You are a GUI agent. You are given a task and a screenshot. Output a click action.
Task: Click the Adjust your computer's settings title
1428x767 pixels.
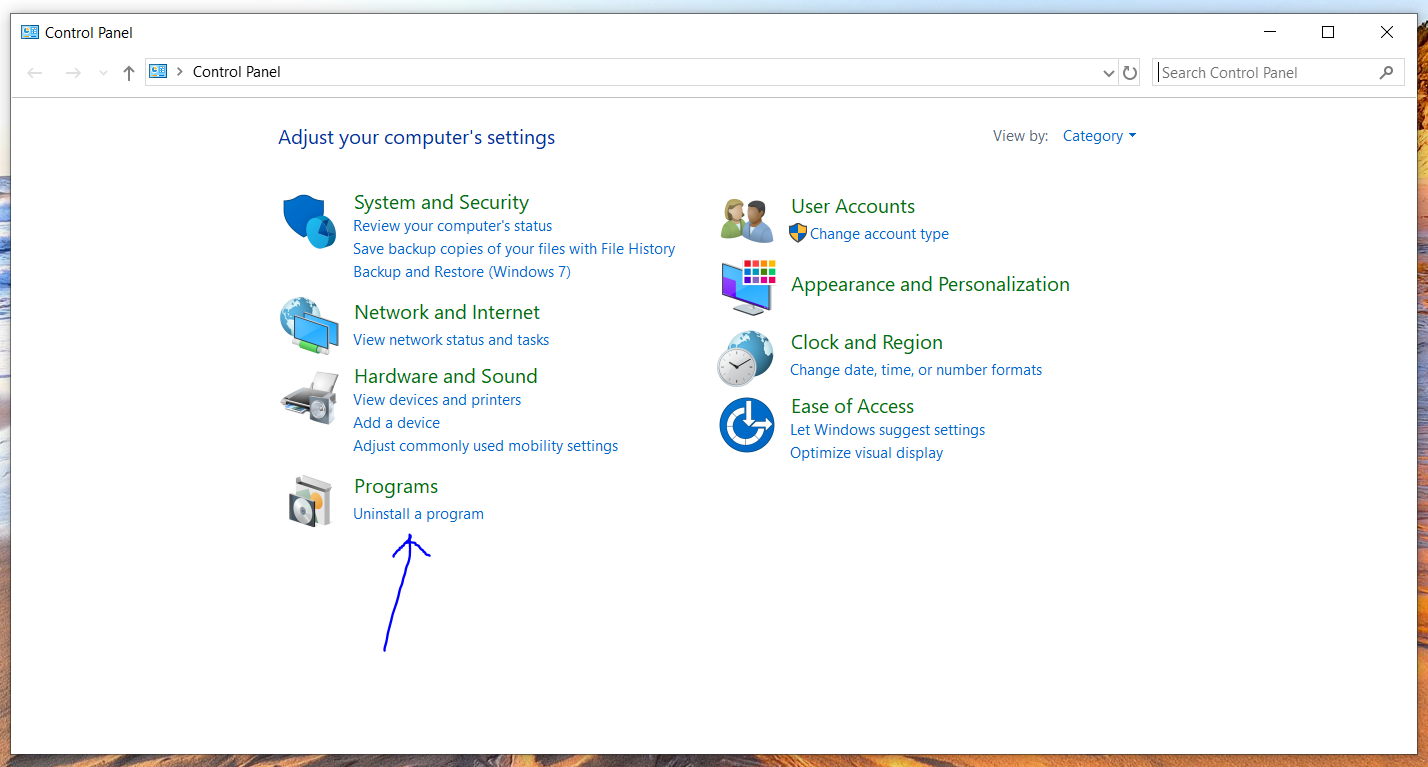(416, 137)
